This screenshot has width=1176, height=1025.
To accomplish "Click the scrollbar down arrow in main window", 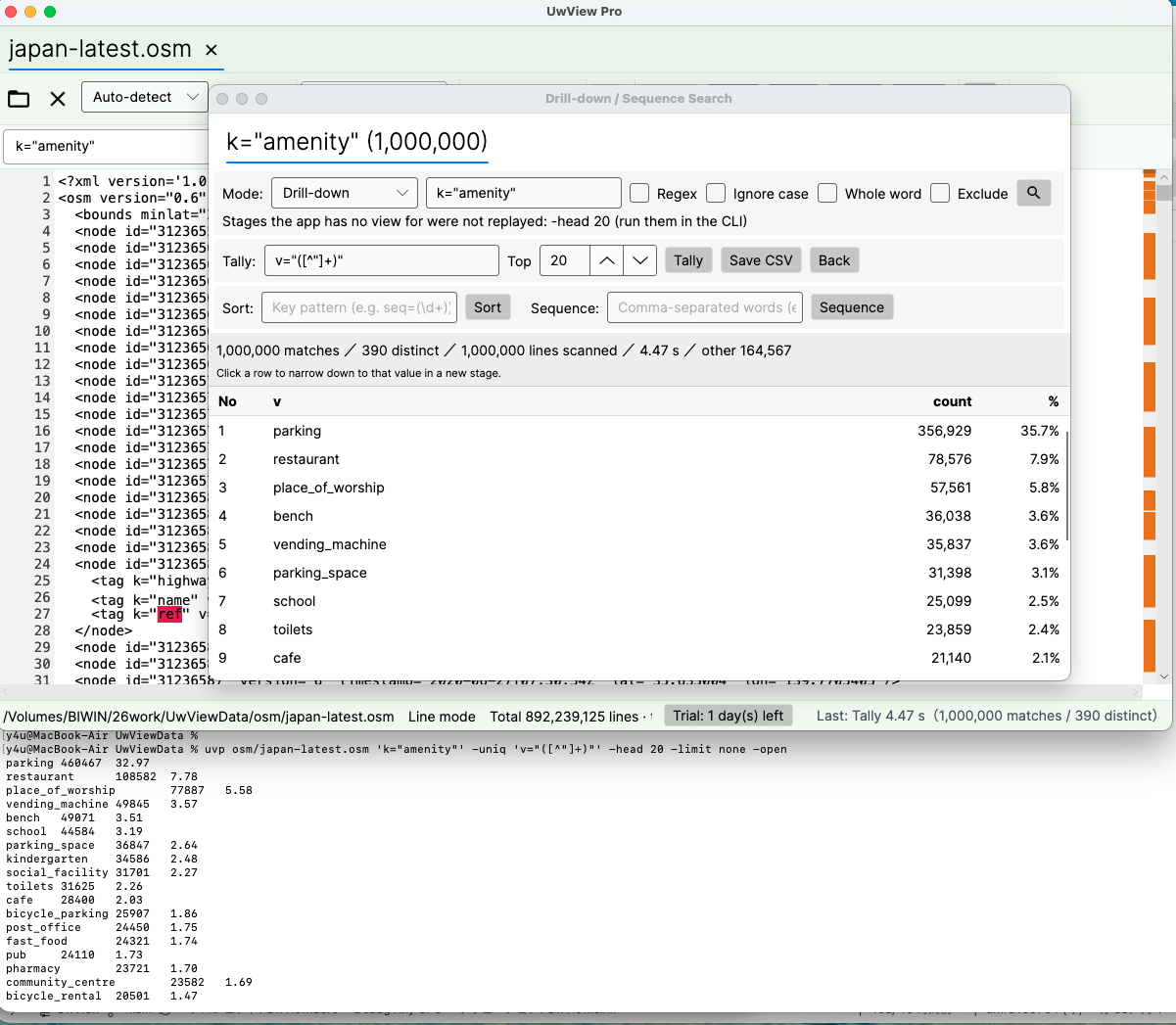I will coord(1164,676).
